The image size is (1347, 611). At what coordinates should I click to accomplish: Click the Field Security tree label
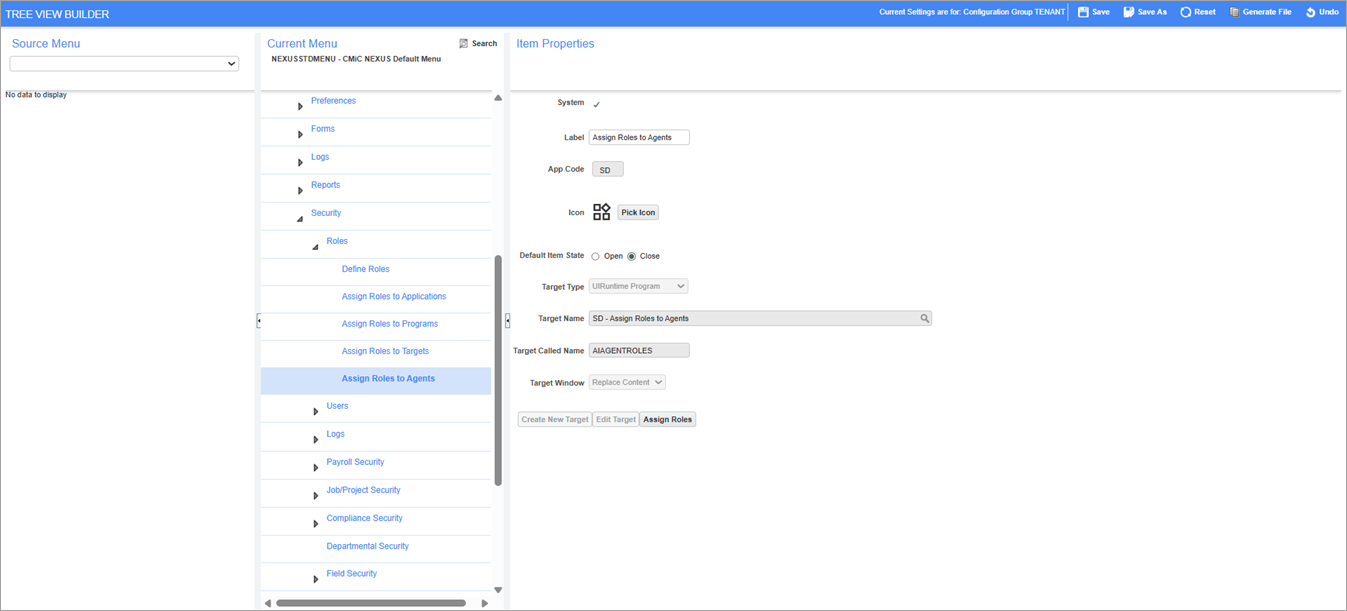point(352,574)
